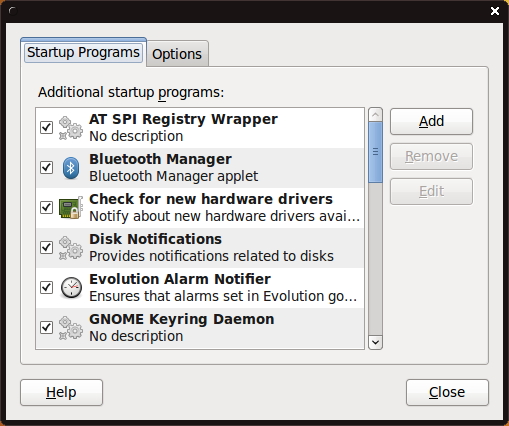The image size is (509, 426).
Task: Click the blue Bluetooth Manager icon
Action: (71, 168)
